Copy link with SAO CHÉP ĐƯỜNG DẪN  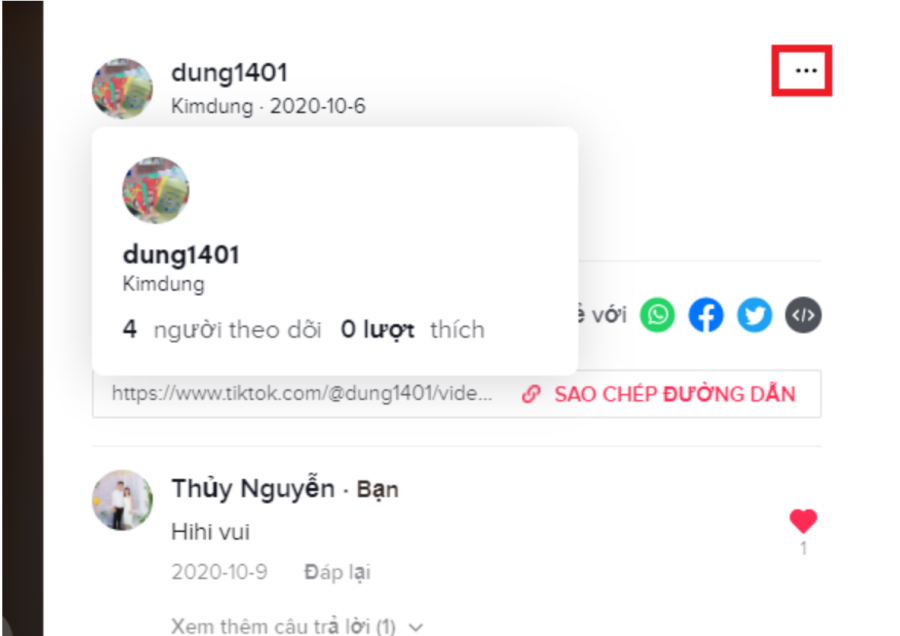[x=675, y=394]
